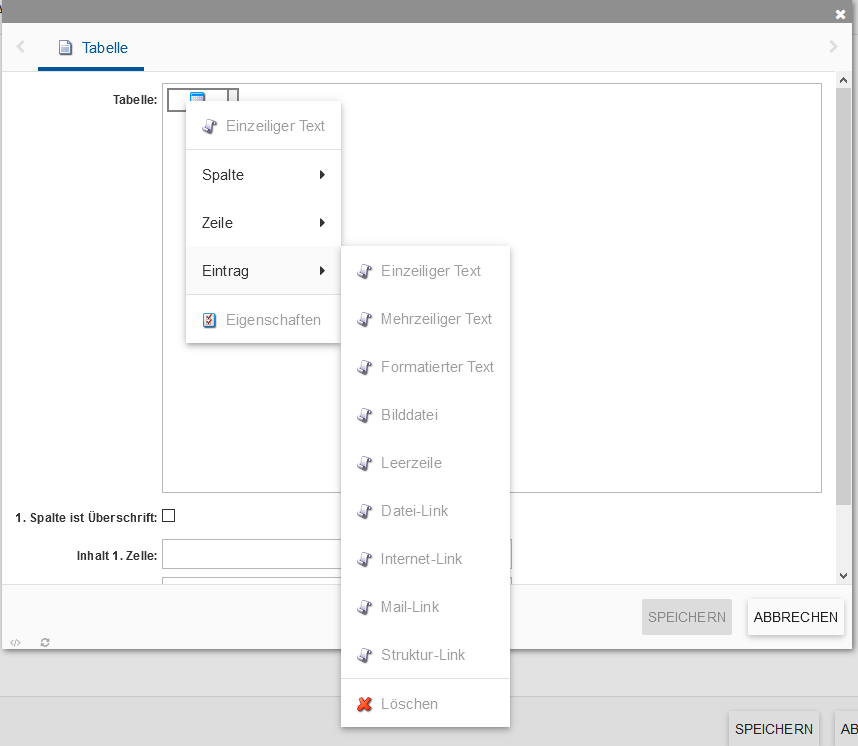This screenshot has height=746, width=858.
Task: Click the scroll icon next to Bilddatei
Action: coord(364,415)
